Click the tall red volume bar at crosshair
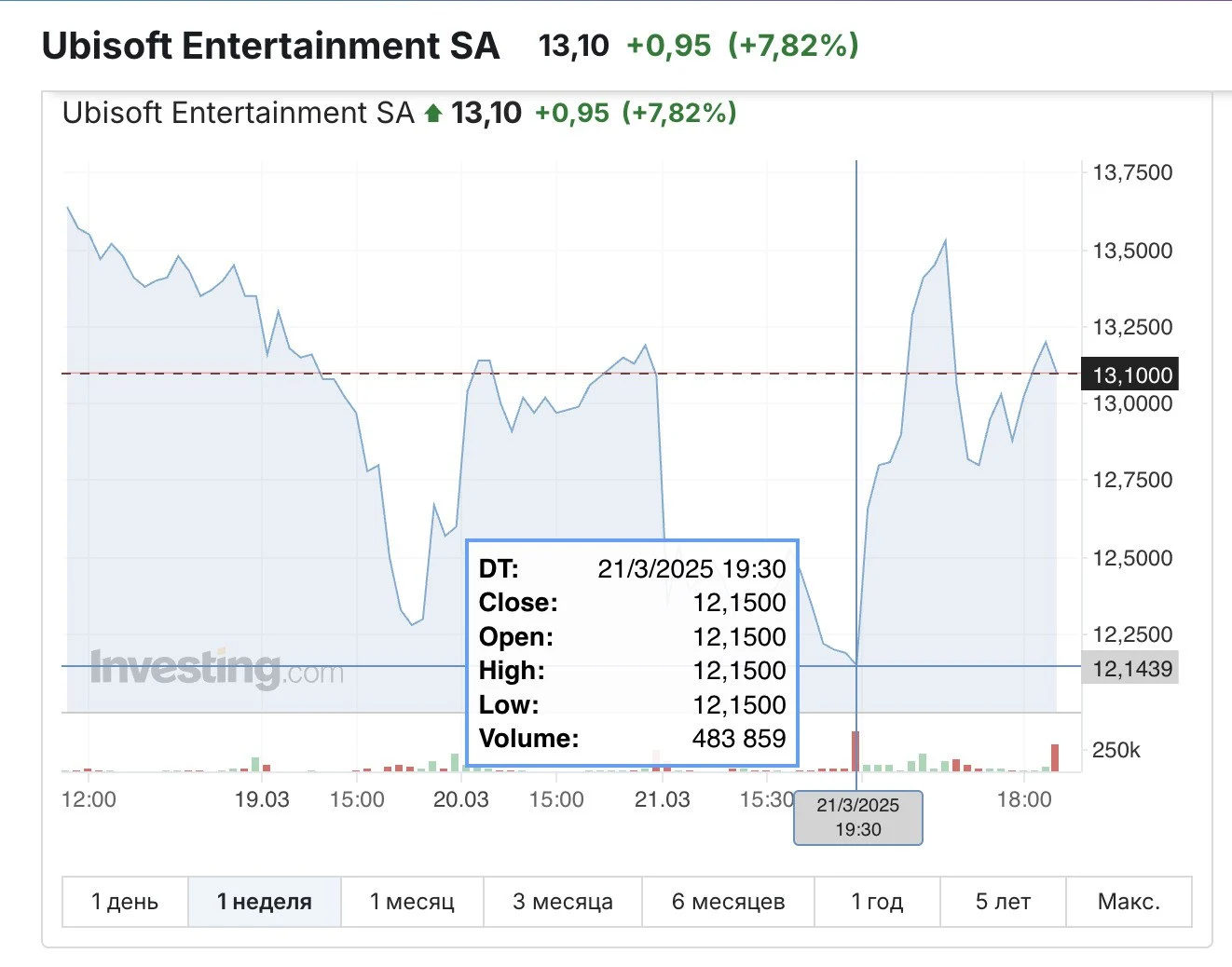 (x=856, y=751)
